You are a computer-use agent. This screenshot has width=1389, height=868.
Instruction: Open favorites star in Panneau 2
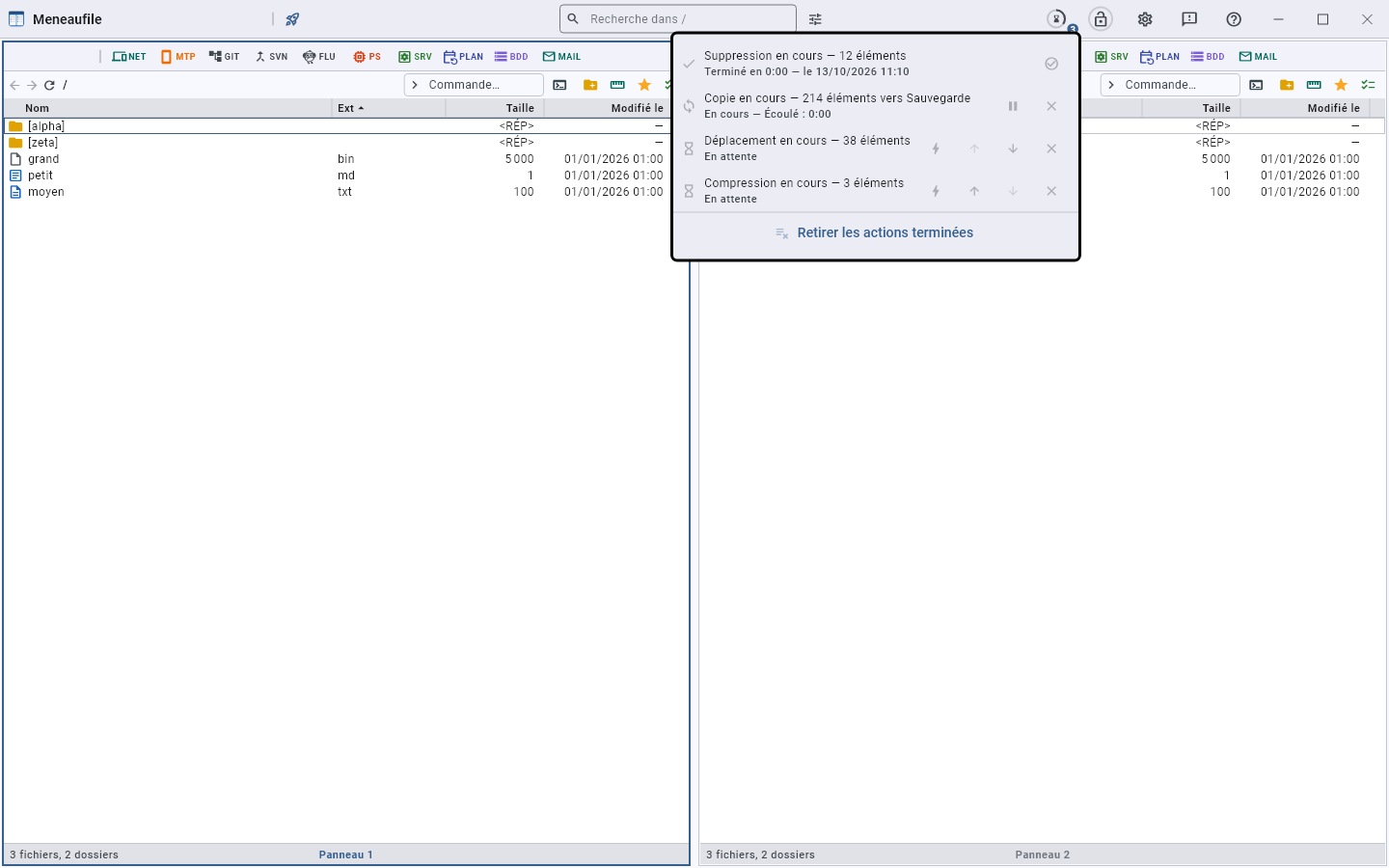pyautogui.click(x=1341, y=85)
